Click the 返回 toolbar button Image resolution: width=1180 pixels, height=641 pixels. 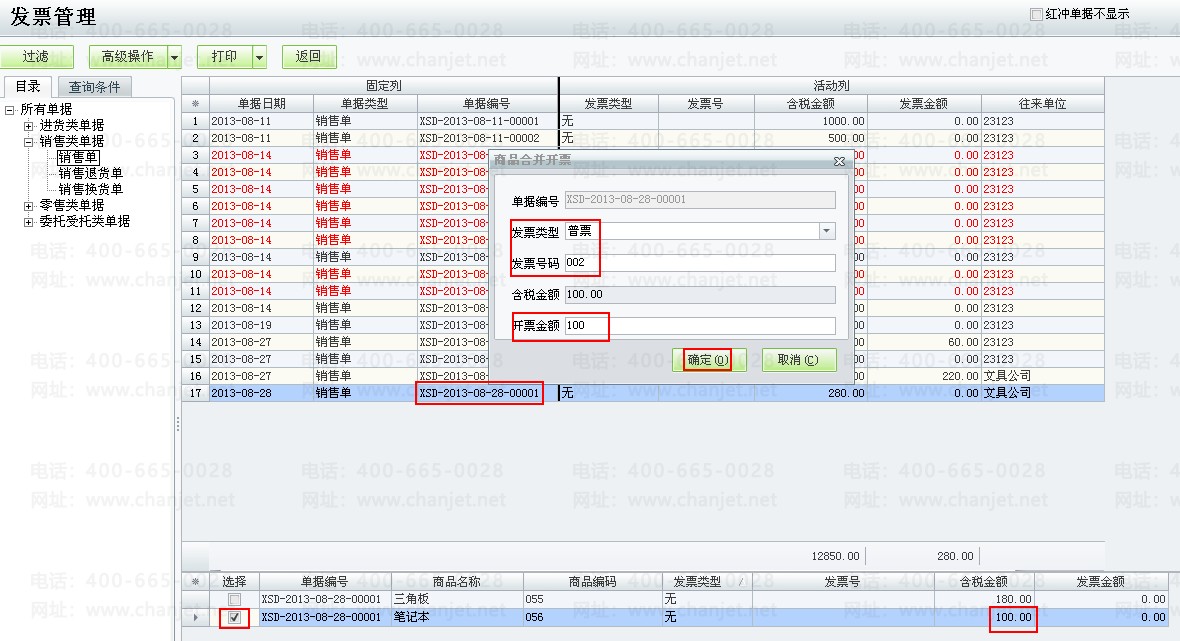click(x=309, y=57)
